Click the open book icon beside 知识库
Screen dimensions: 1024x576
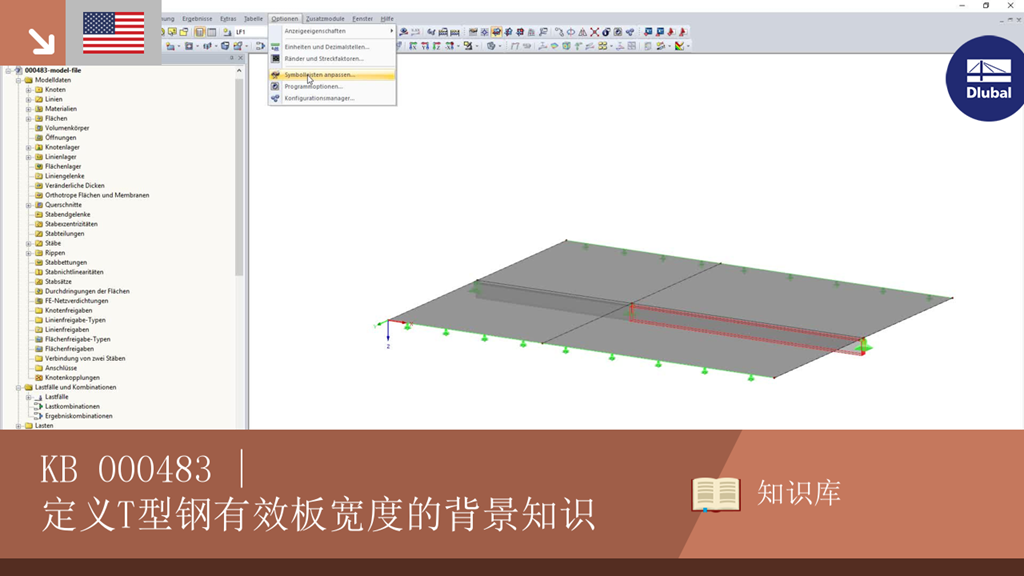716,494
